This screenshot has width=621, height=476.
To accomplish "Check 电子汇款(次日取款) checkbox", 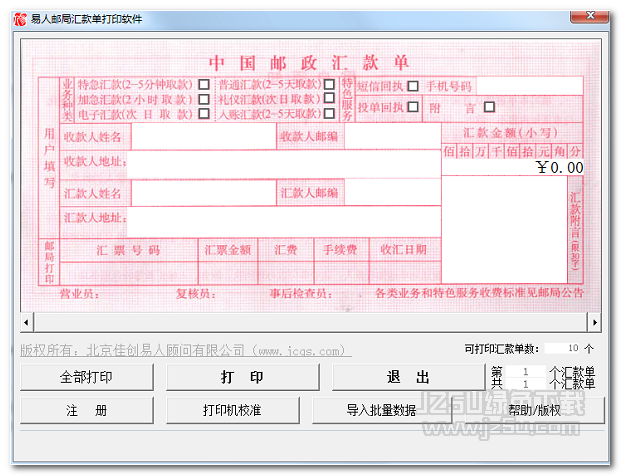I will tap(204, 114).
